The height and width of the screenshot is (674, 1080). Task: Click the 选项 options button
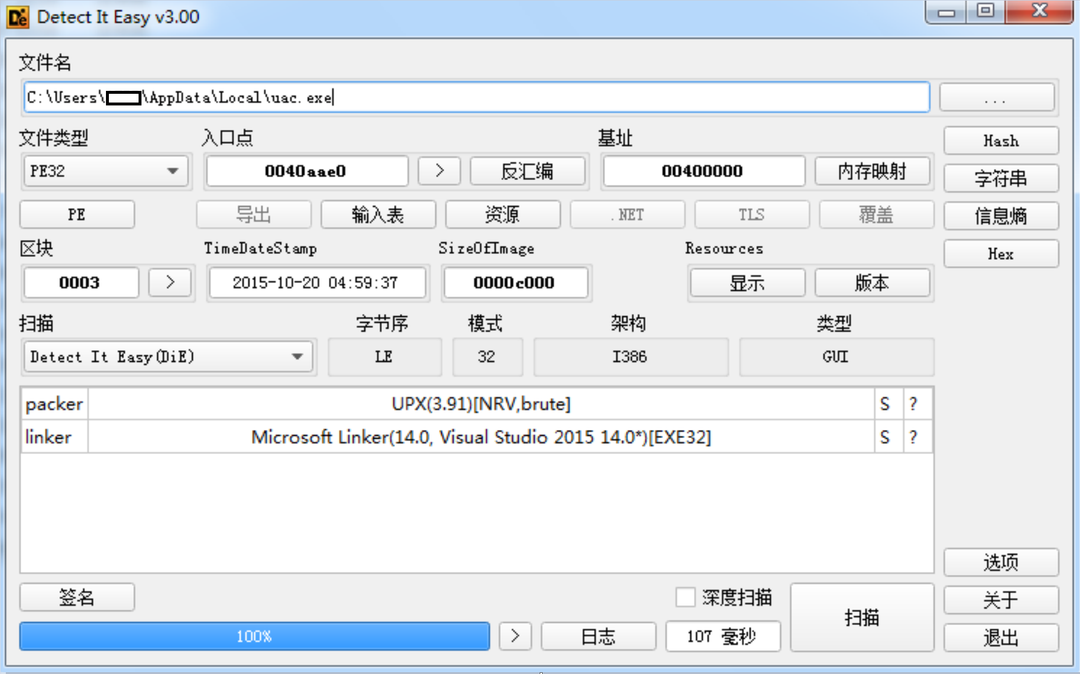(1001, 562)
